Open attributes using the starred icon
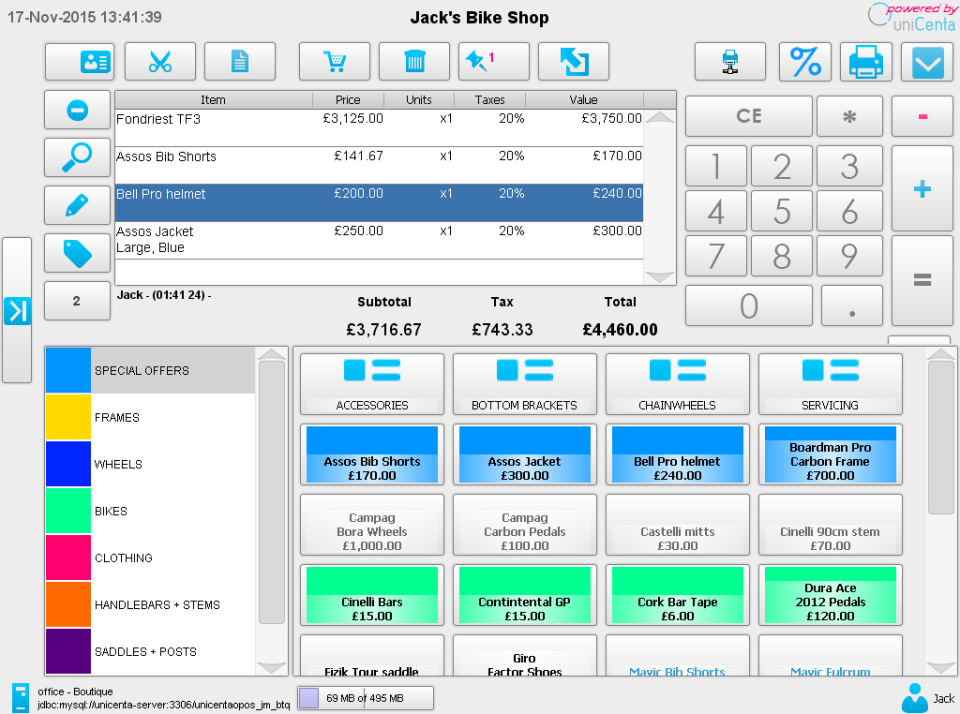The height and width of the screenshot is (714, 960). click(x=492, y=61)
